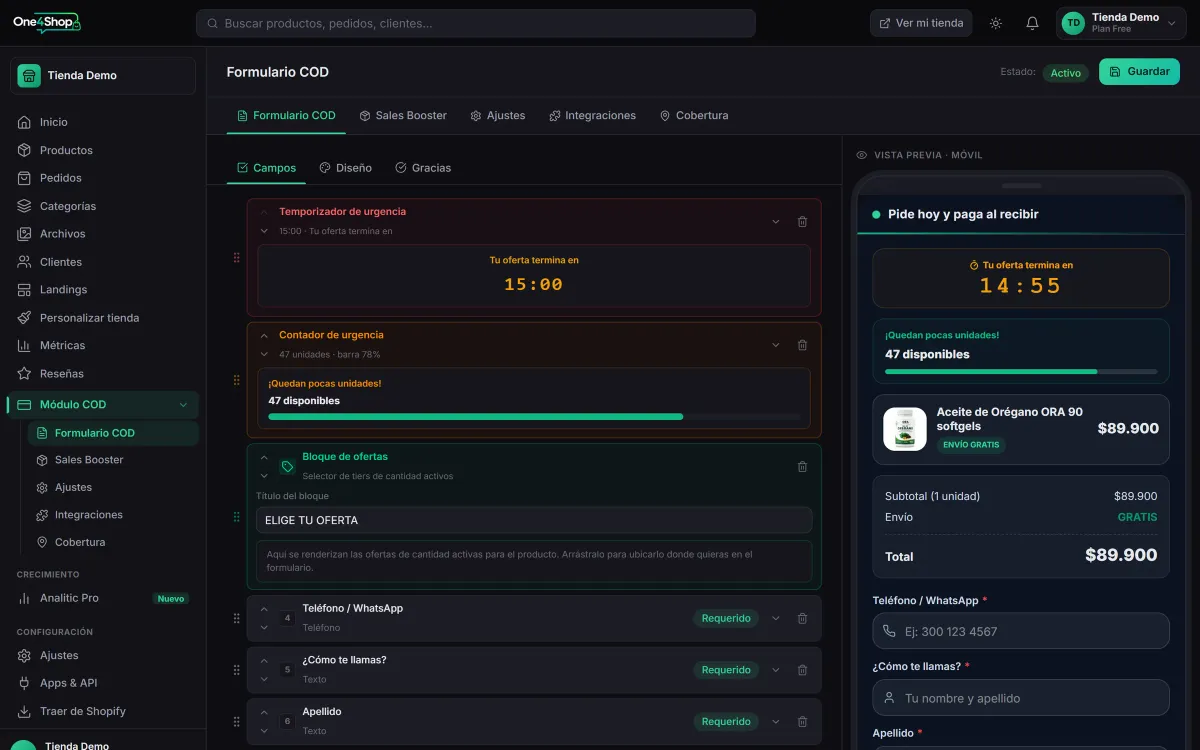Grab the Temporizador de urgencia drag handle
Screen dimensions: 1200x750
(x=237, y=258)
